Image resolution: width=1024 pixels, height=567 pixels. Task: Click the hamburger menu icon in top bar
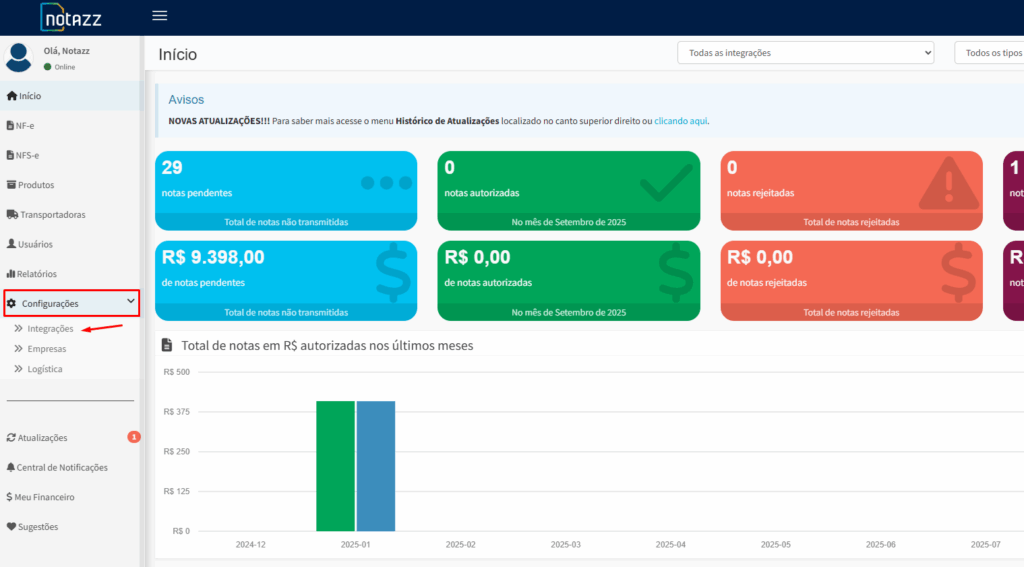click(x=159, y=16)
